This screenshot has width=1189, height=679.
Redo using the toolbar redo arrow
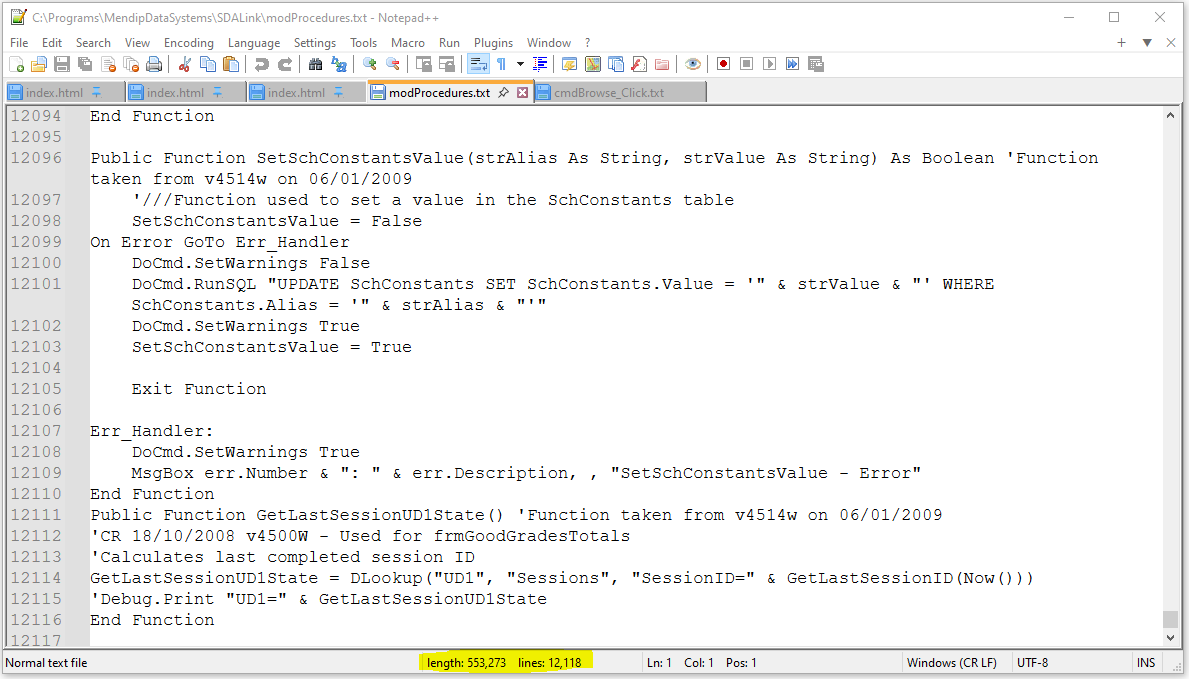(x=285, y=64)
